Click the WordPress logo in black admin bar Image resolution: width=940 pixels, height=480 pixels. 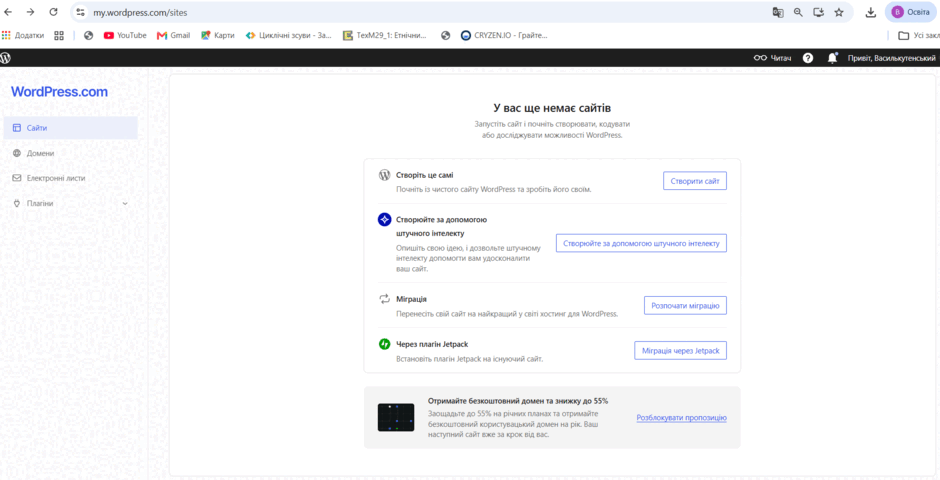(x=5, y=58)
